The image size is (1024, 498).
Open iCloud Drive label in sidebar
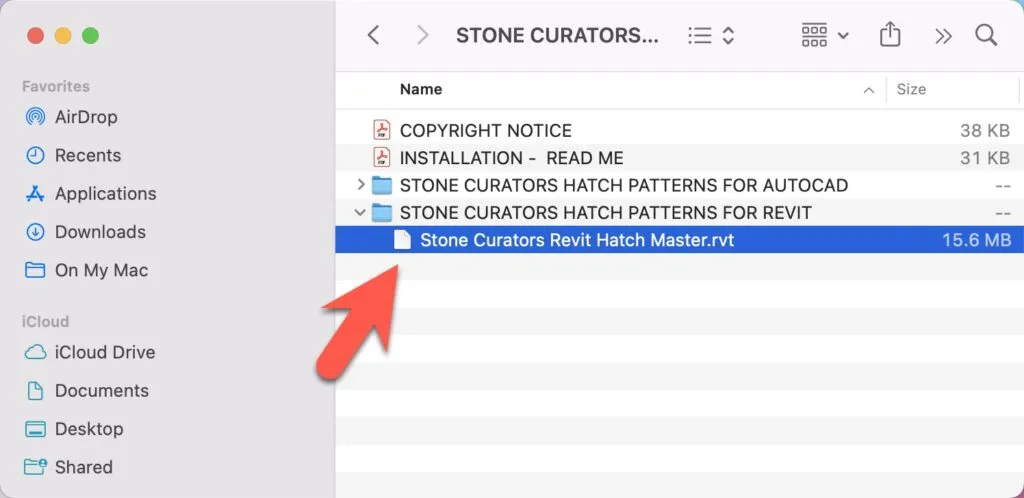click(x=105, y=352)
